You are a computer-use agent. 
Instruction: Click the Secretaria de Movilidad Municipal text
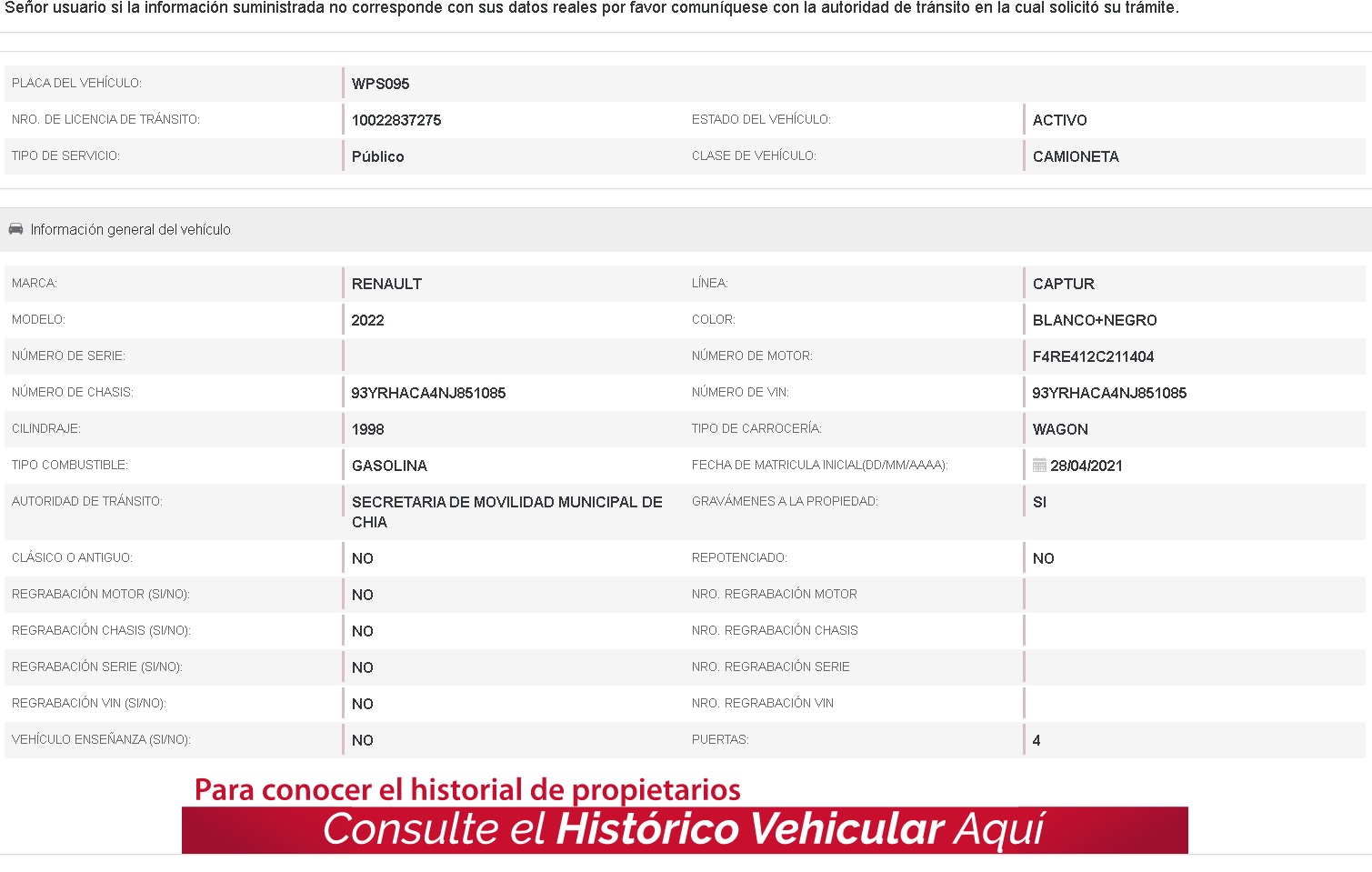[x=506, y=502]
